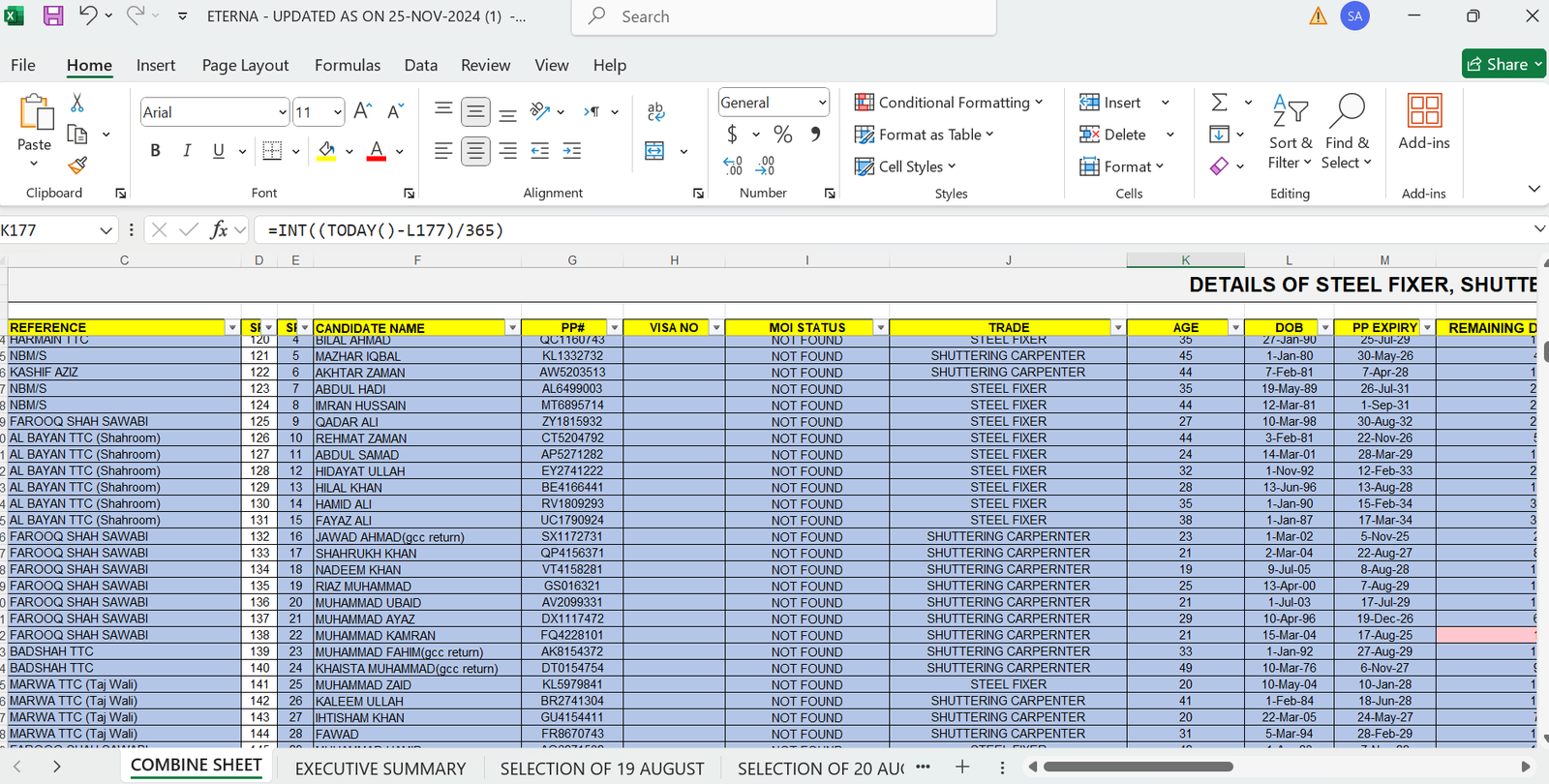Image resolution: width=1549 pixels, height=784 pixels.
Task: Decrease font size with the smaller A
Action: pos(395,111)
